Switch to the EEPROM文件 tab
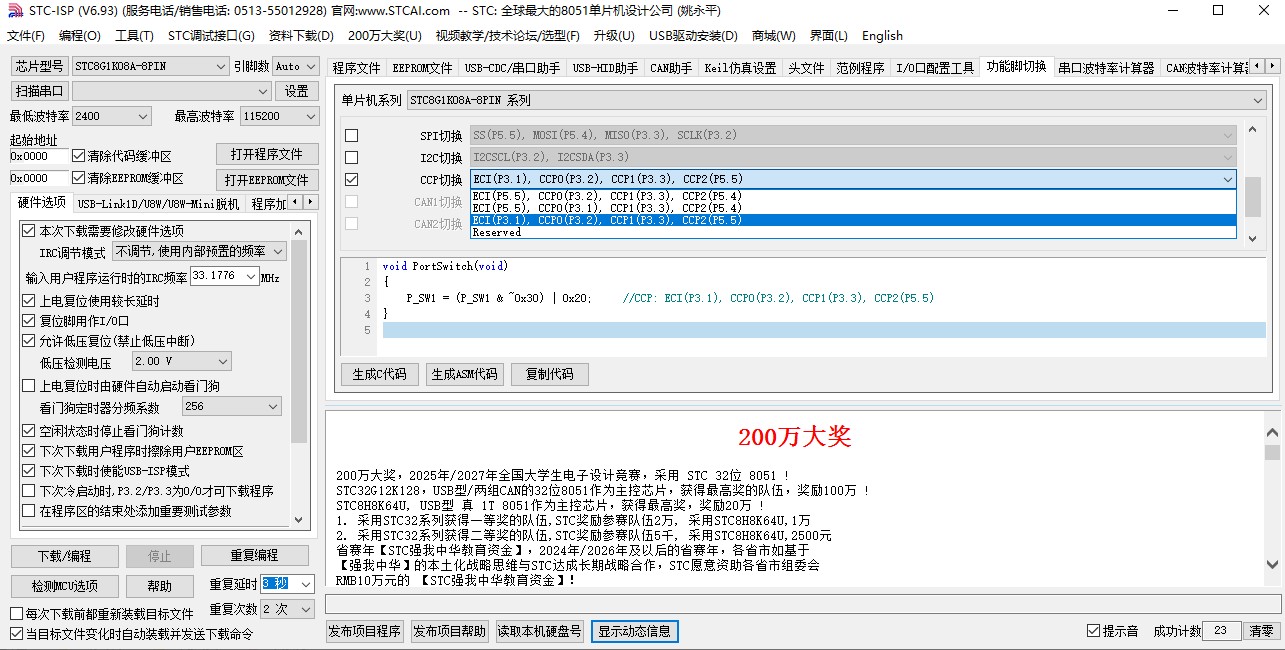Image resolution: width=1285 pixels, height=650 pixels. click(x=422, y=68)
